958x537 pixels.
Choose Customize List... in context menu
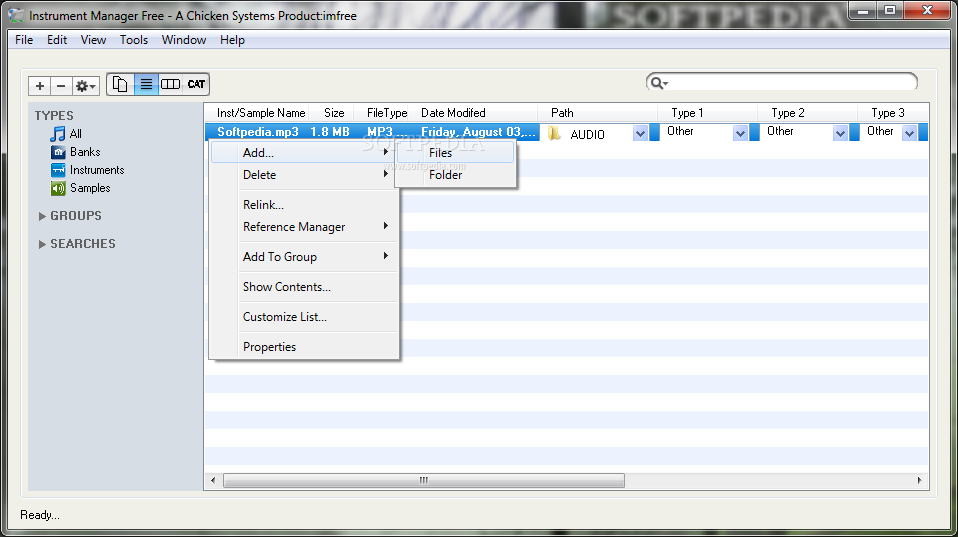click(303, 316)
